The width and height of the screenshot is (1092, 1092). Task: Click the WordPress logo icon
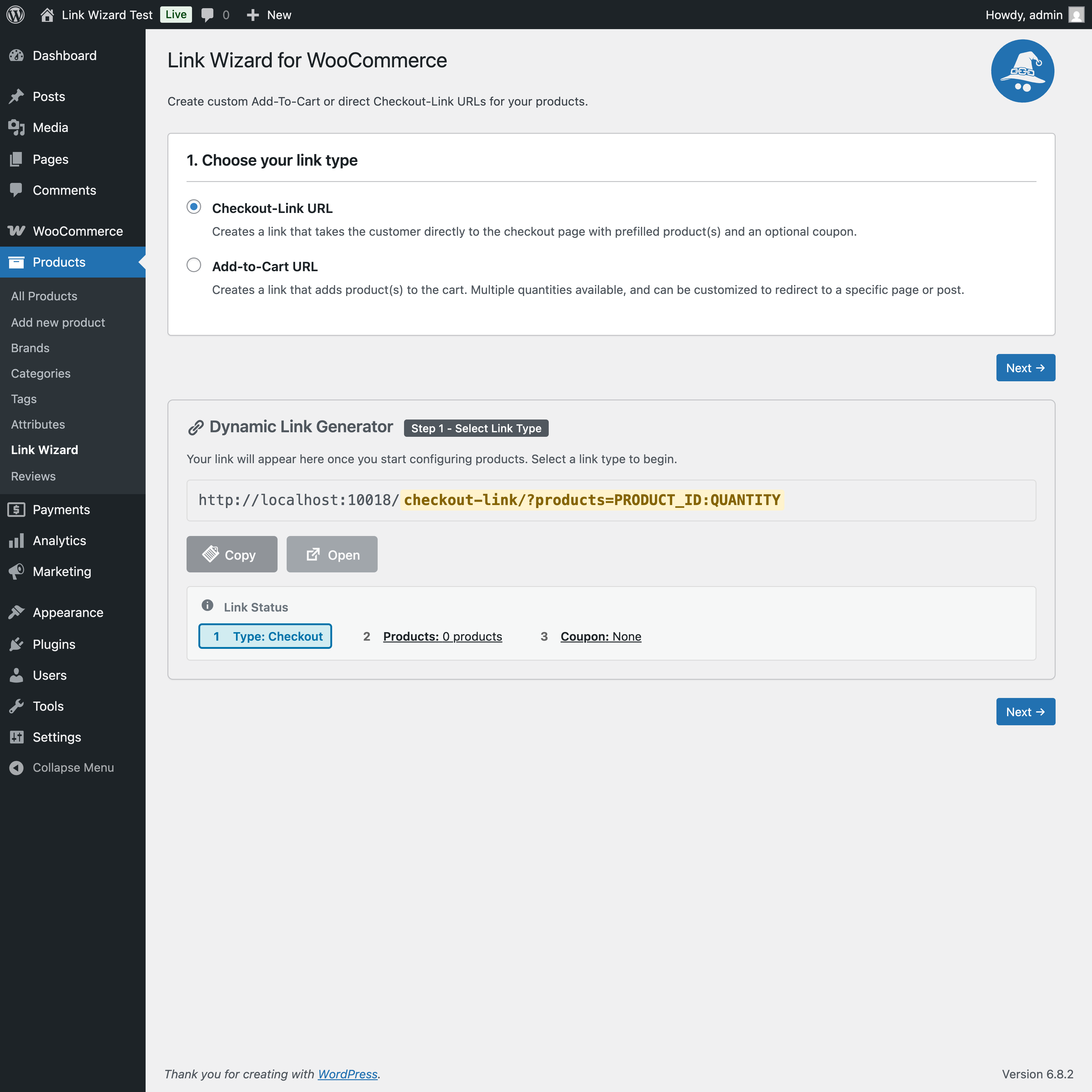[x=15, y=15]
